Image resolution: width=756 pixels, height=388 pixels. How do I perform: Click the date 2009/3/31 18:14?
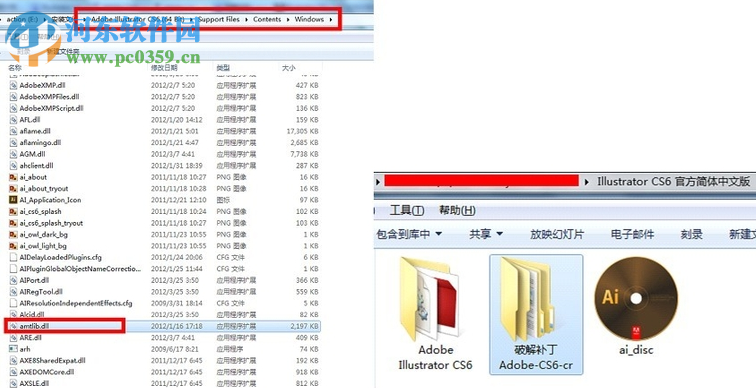click(176, 304)
